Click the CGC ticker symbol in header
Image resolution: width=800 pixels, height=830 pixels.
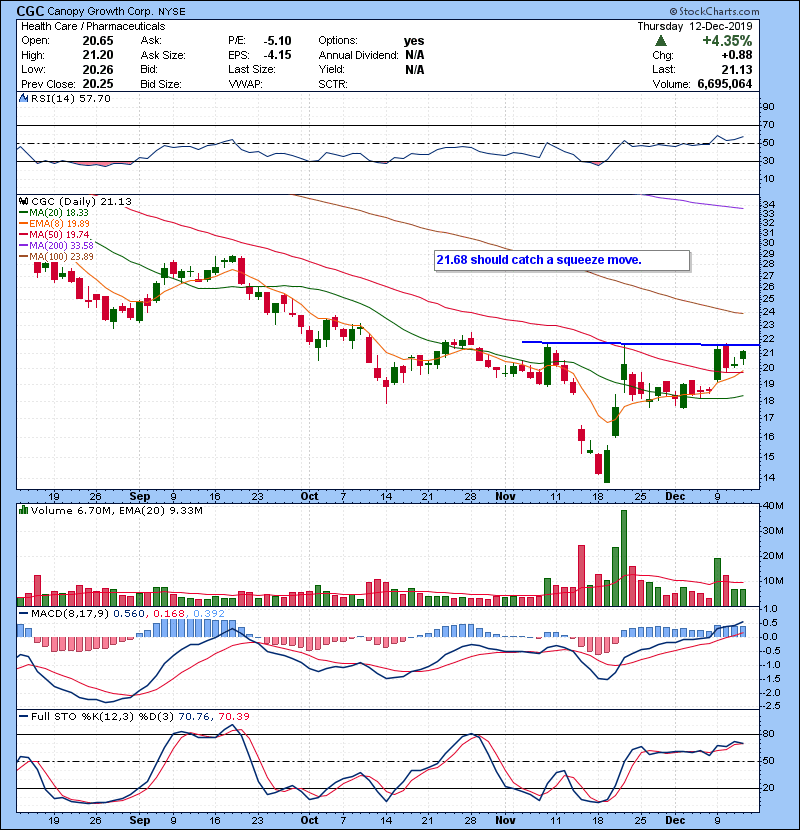(x=30, y=11)
